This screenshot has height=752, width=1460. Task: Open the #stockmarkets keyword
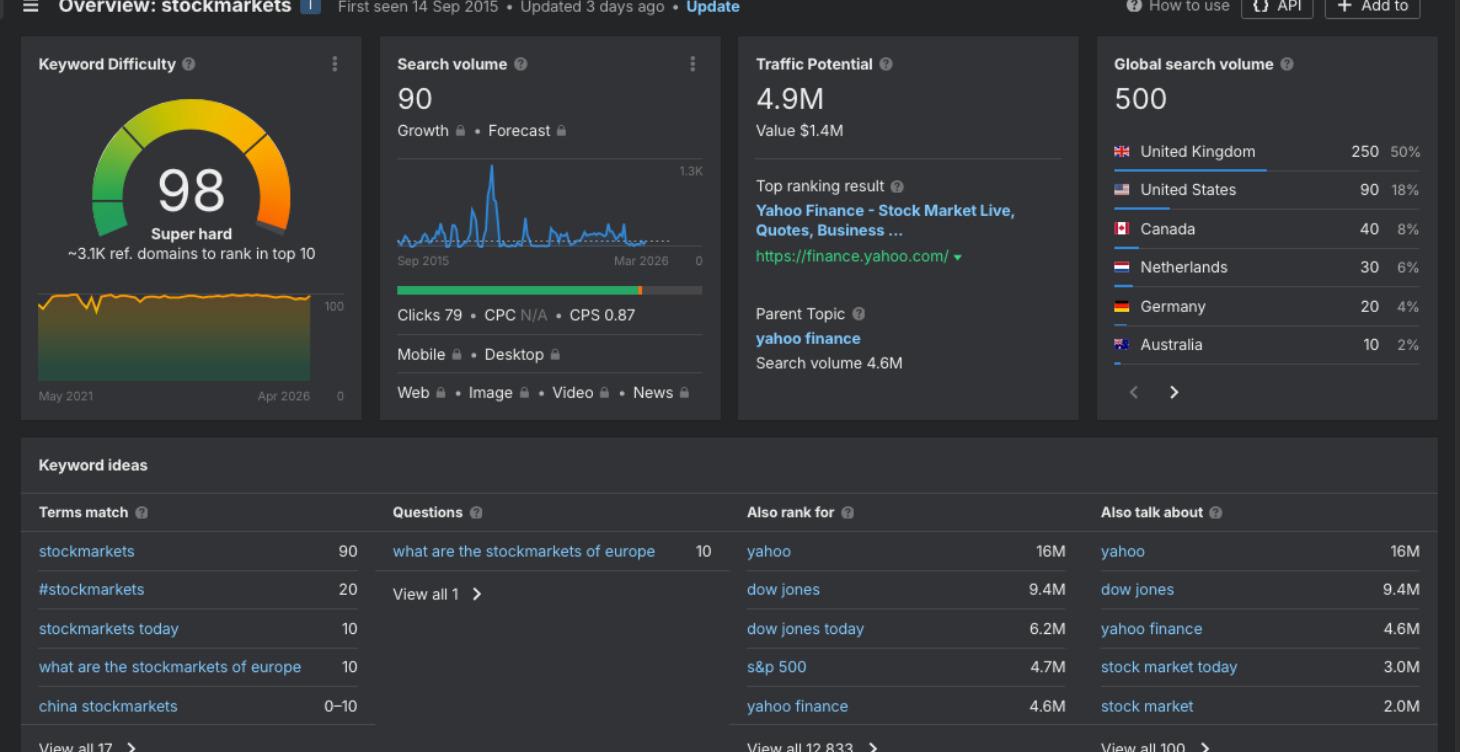pyautogui.click(x=91, y=590)
